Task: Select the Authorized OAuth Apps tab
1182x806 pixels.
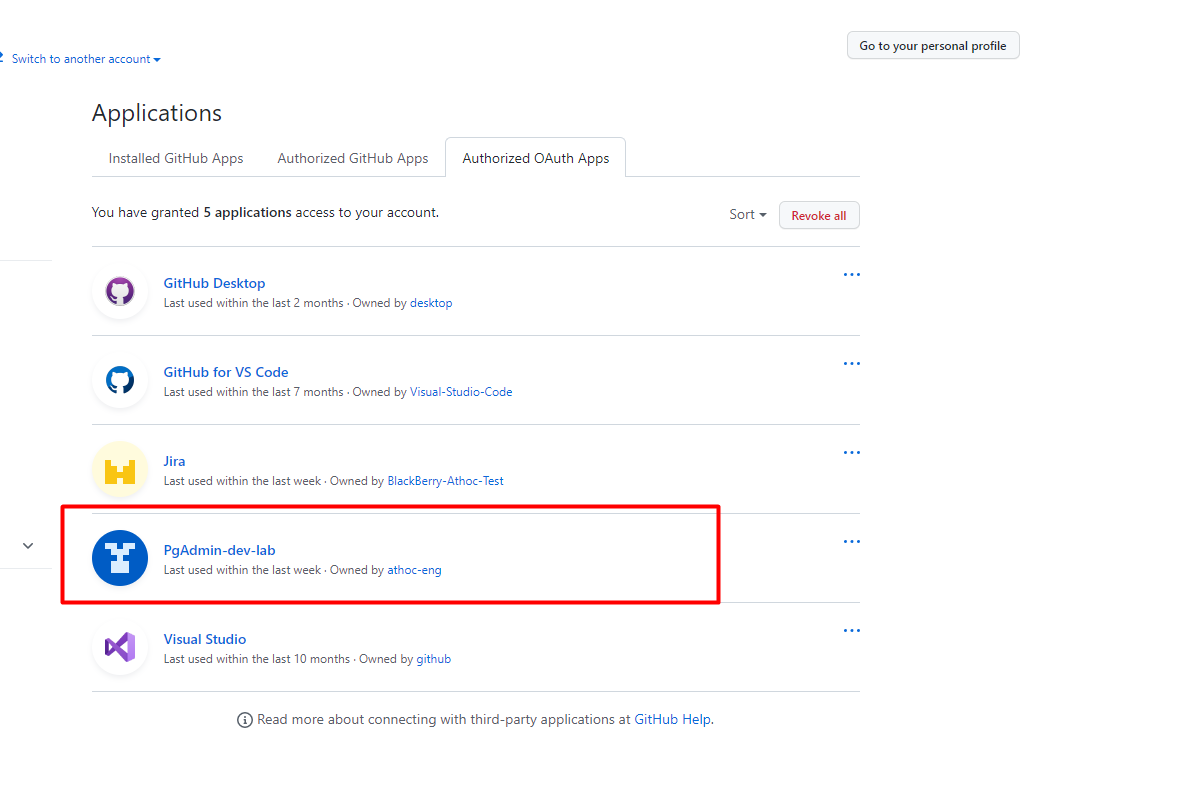Action: [x=535, y=158]
